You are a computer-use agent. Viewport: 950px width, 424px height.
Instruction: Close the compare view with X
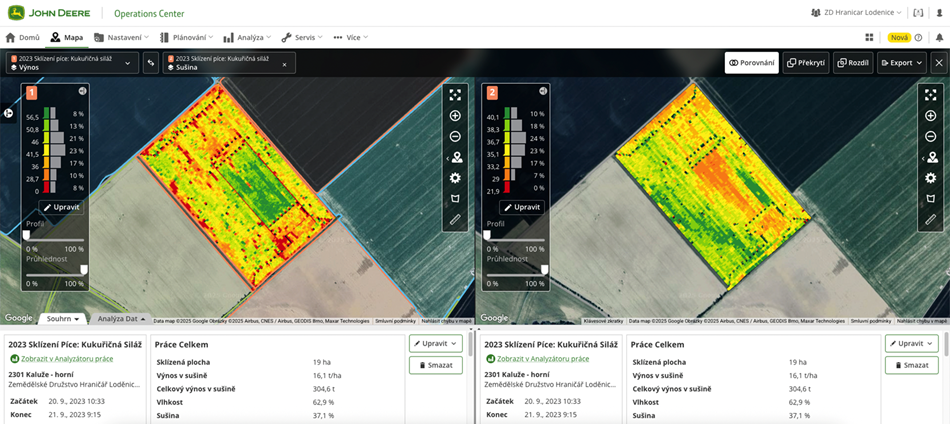point(939,63)
